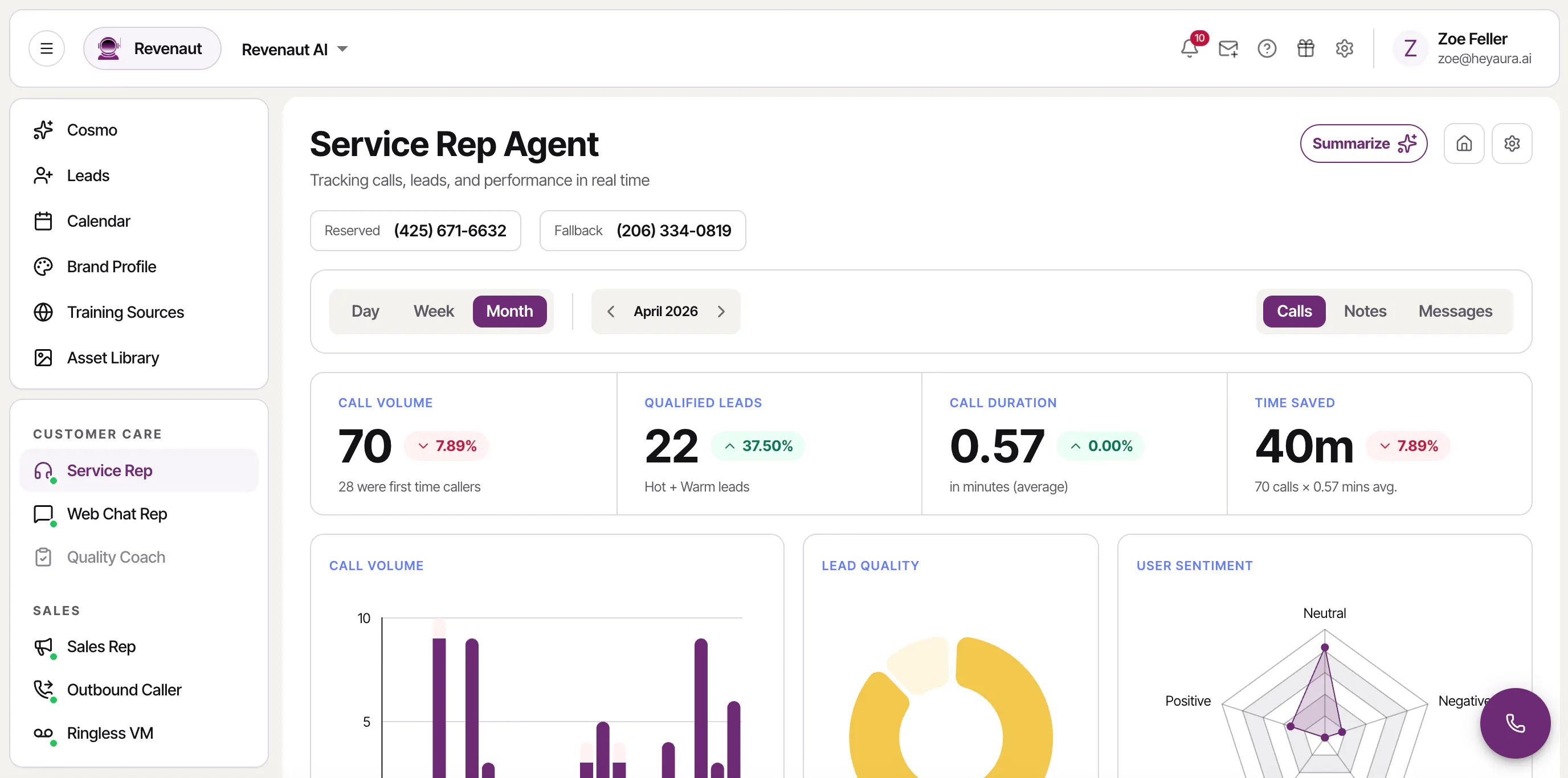
Task: Click the Ringless VM voicemail icon
Action: [43, 732]
